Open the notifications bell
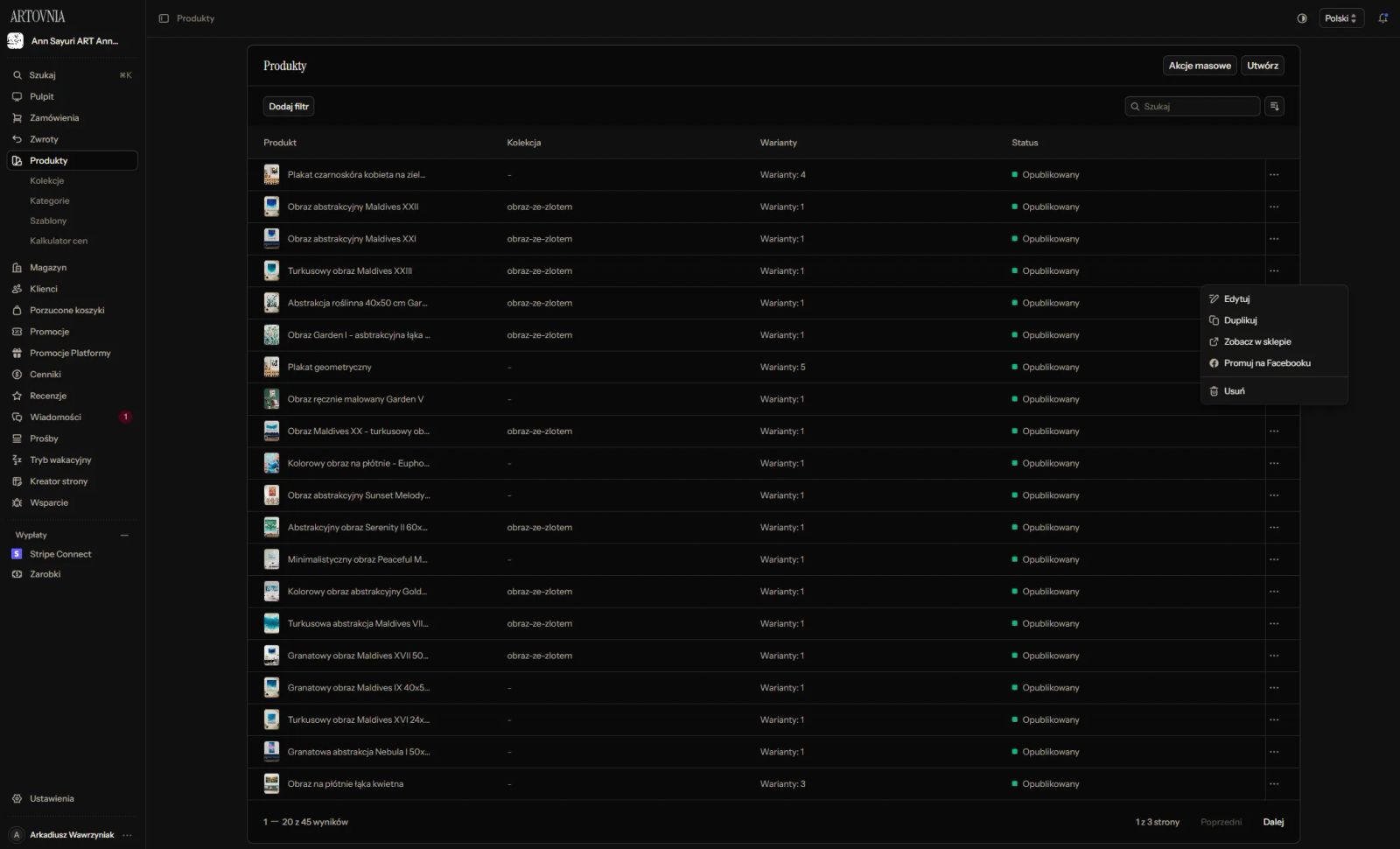 click(x=1383, y=18)
